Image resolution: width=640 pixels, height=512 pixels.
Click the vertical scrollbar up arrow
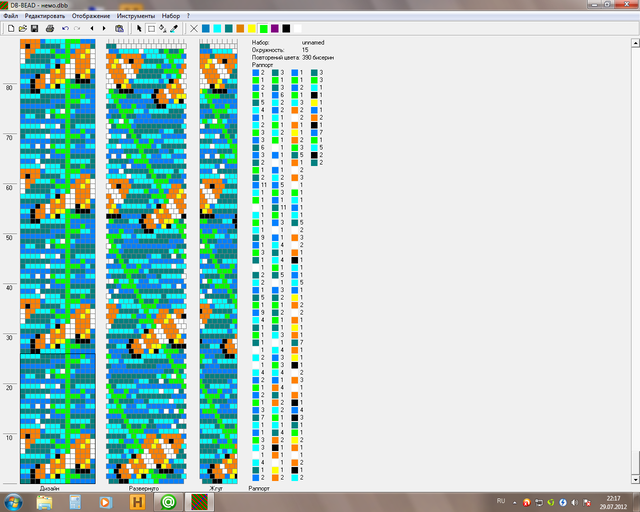point(636,42)
